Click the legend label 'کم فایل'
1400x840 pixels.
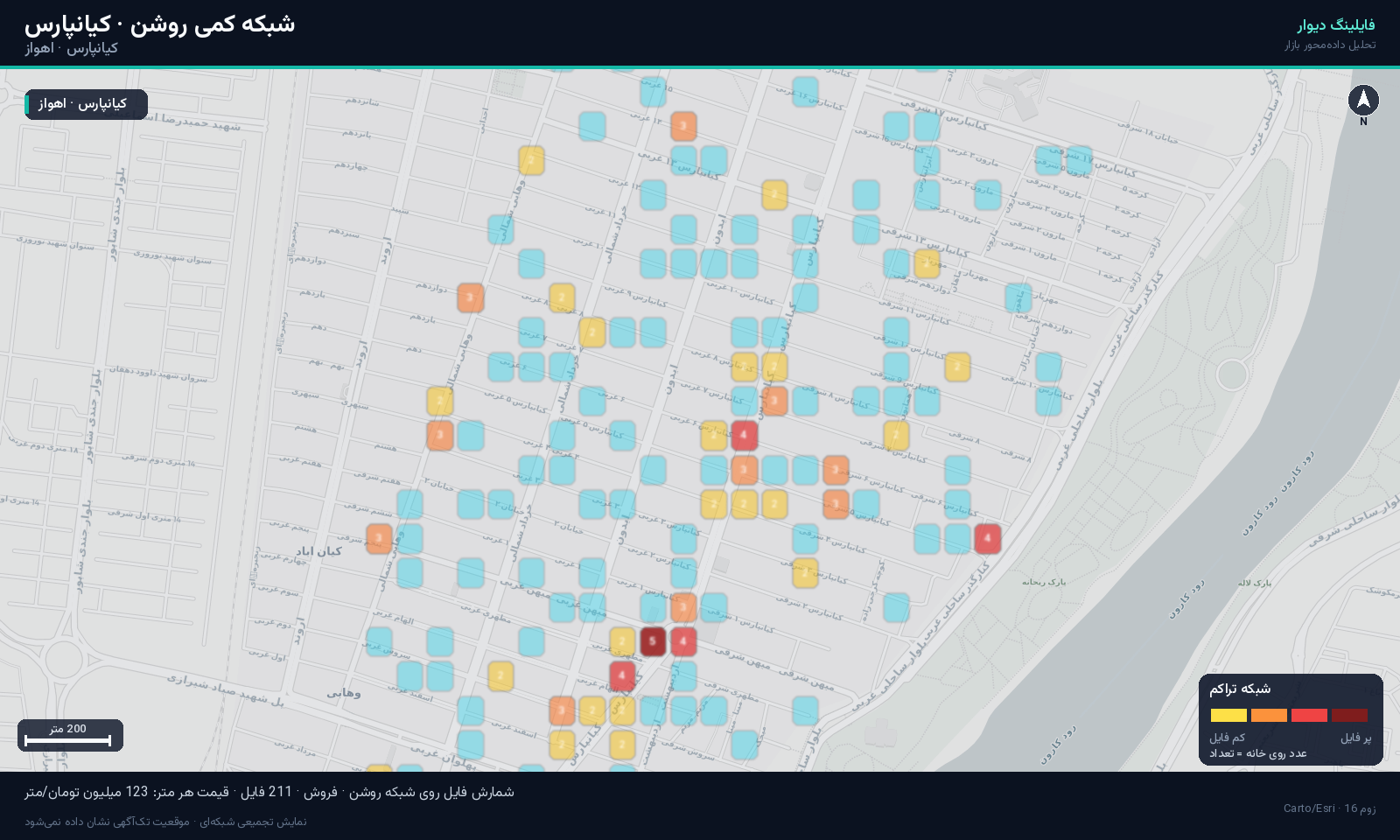1227,738
